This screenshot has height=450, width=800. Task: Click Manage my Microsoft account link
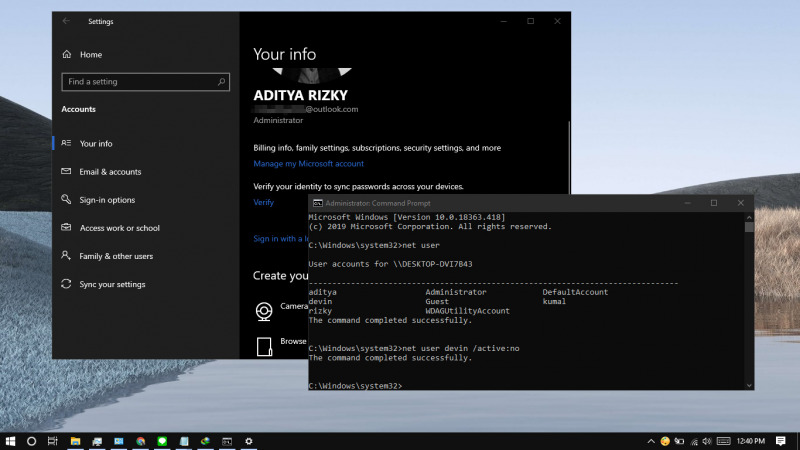(x=308, y=164)
